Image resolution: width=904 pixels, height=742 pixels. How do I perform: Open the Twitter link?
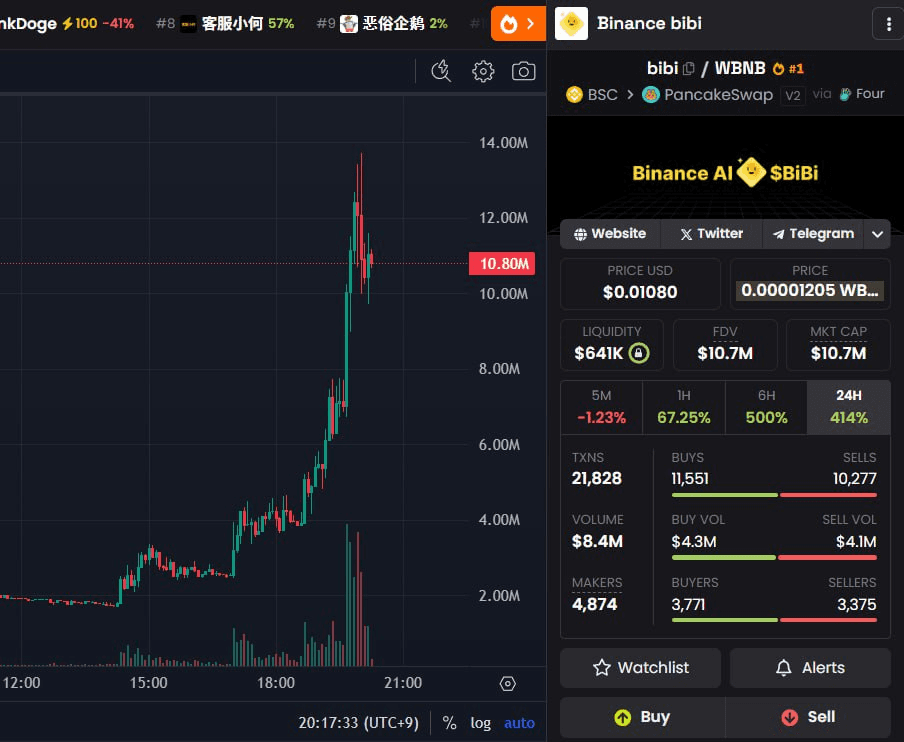(x=711, y=234)
